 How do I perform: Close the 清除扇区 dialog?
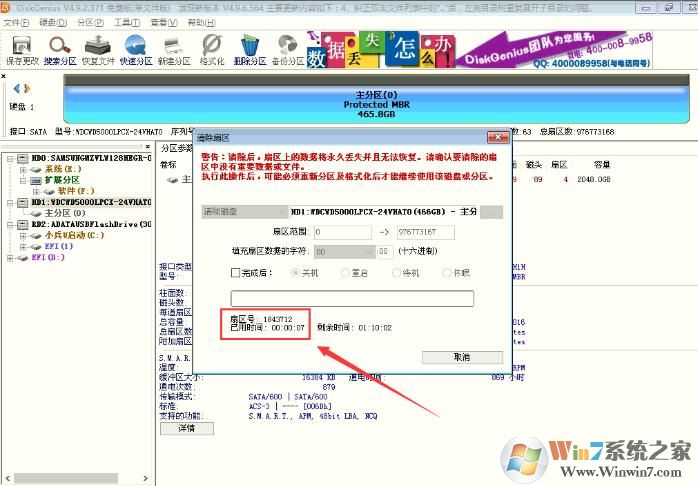point(498,137)
